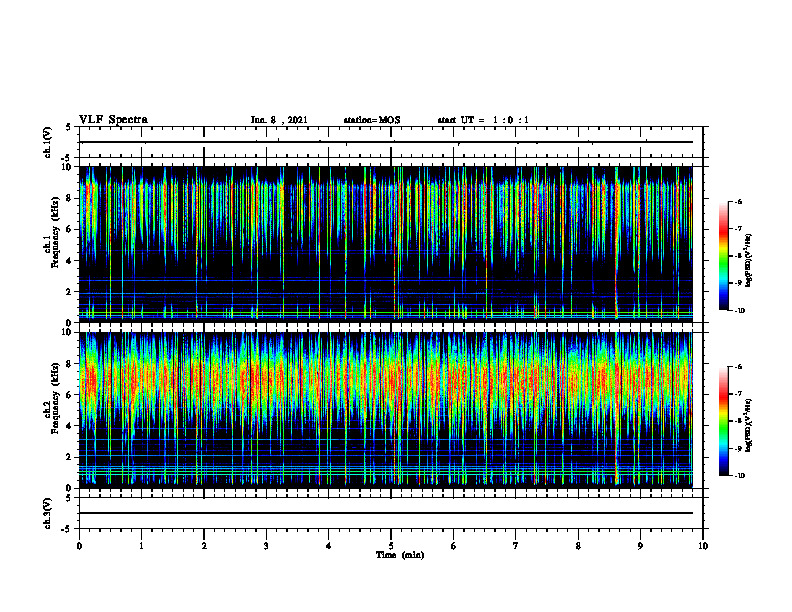The width and height of the screenshot is (792, 612).
Task: Click the -6 tick on the ch.2 colorbar
Action: (x=738, y=367)
